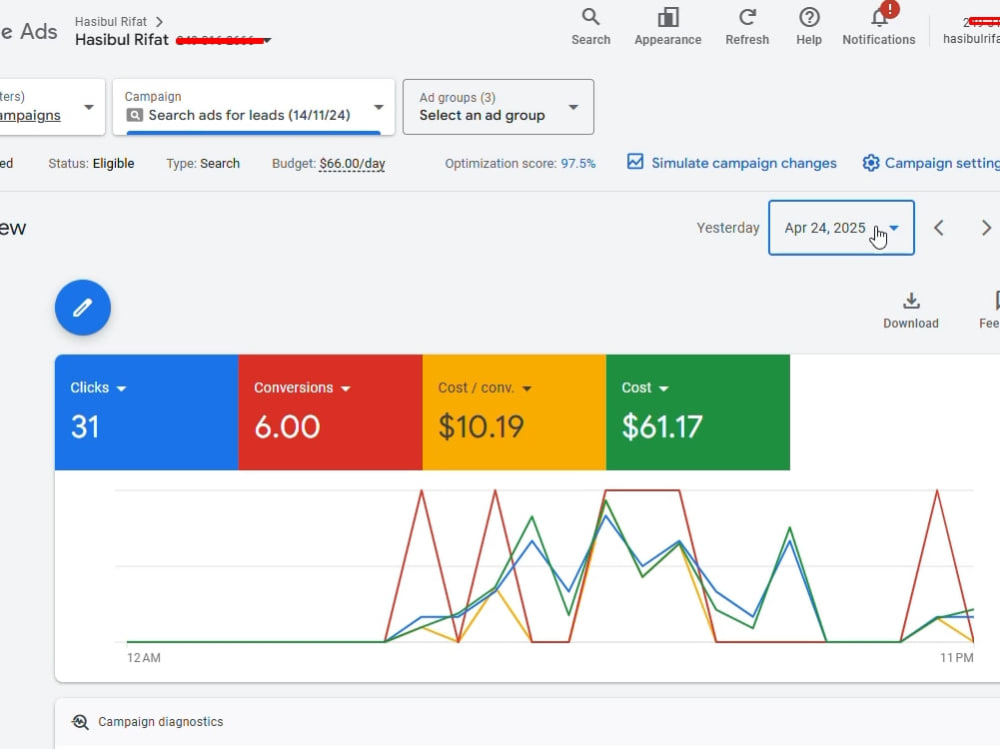Screen dimensions: 1000x749
Task: Click the Status: Eligible text
Action: (x=91, y=163)
